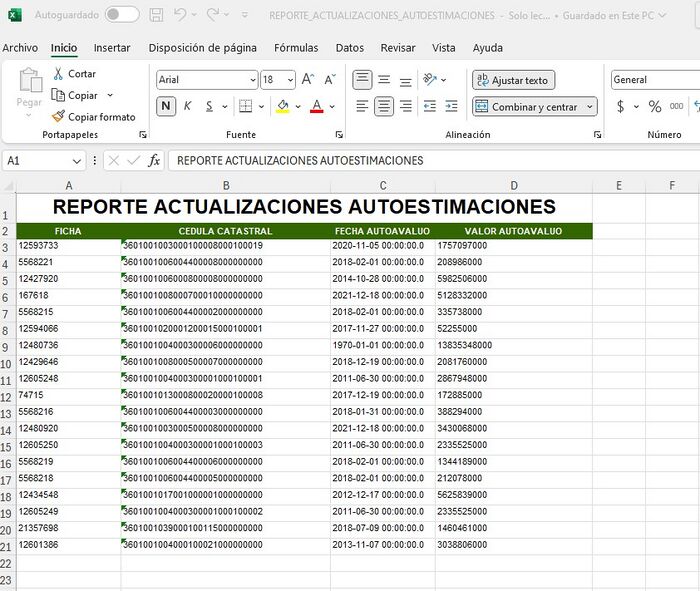The width and height of the screenshot is (700, 591).
Task: Toggle bold (N) formatting
Action: [166, 106]
